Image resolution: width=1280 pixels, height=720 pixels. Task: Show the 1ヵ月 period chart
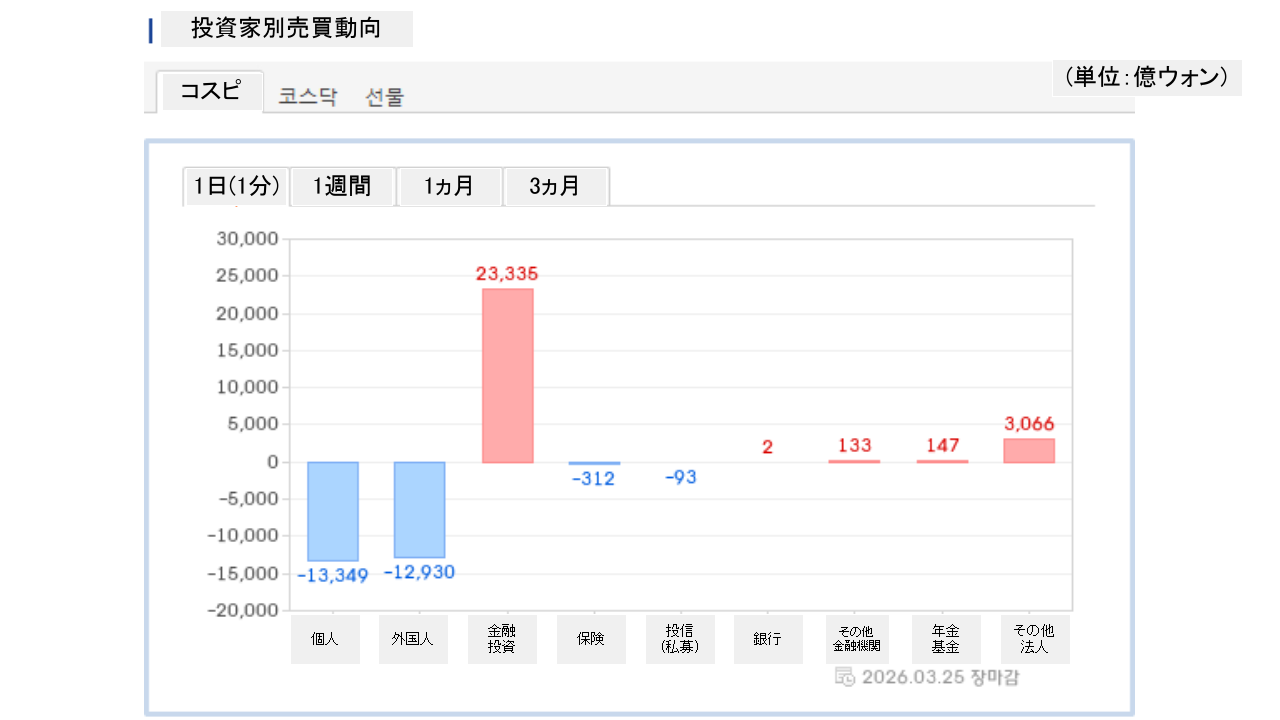point(449,186)
